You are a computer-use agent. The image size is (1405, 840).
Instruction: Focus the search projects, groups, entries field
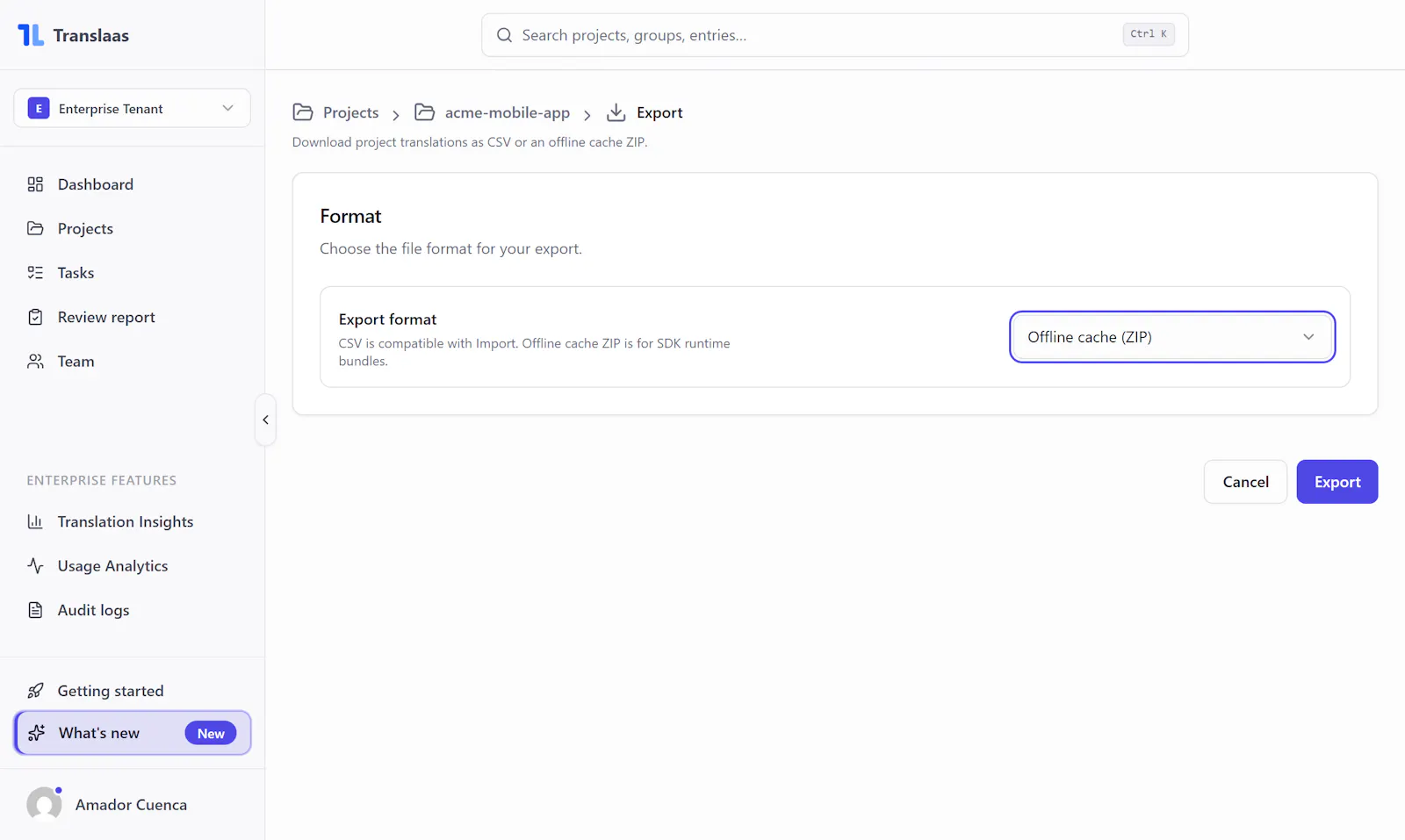(835, 35)
